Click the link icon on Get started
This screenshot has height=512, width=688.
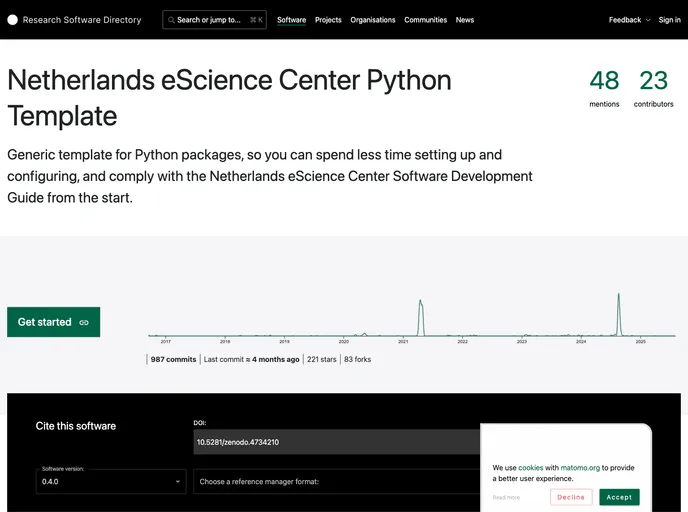click(84, 322)
